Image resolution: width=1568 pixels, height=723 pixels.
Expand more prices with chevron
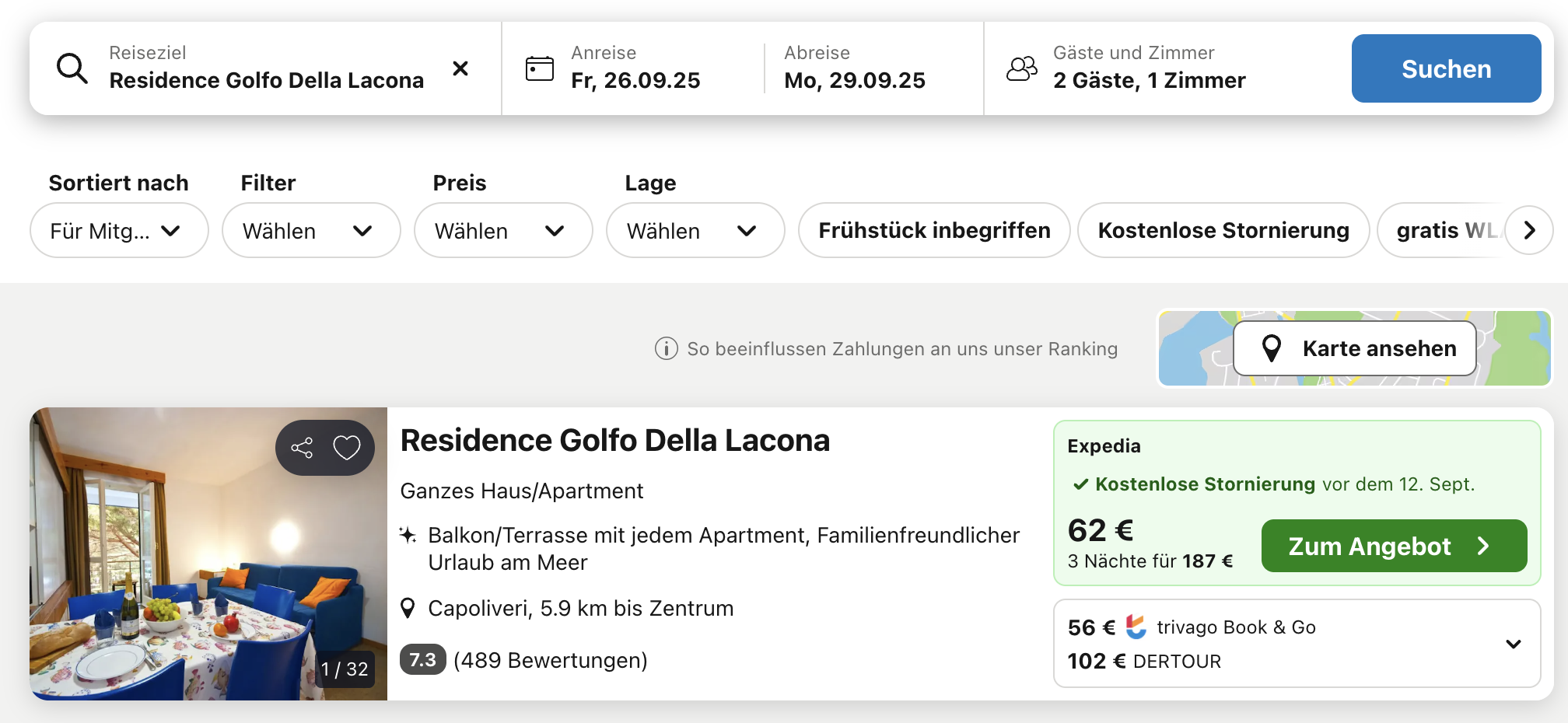point(1513,644)
